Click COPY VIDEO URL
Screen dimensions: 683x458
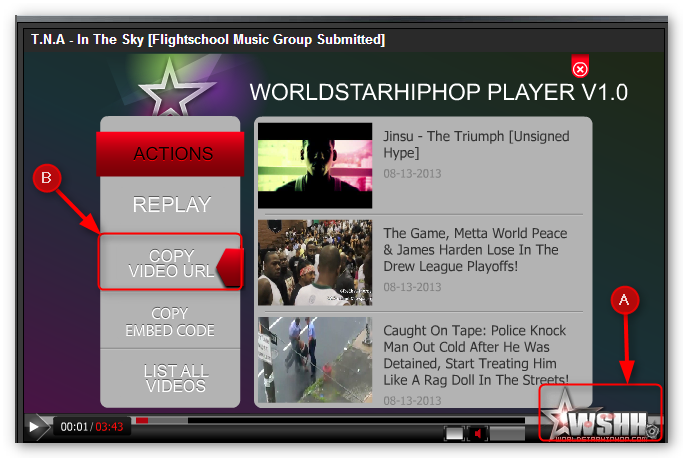coord(170,263)
